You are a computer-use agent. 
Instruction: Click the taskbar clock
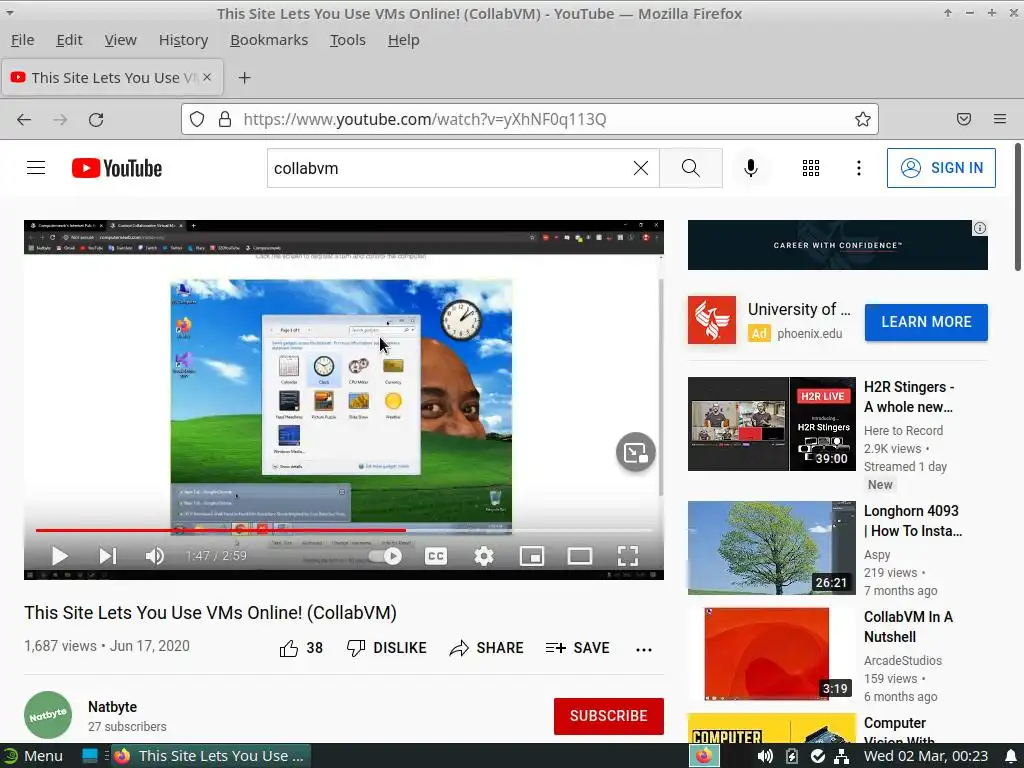(x=925, y=756)
